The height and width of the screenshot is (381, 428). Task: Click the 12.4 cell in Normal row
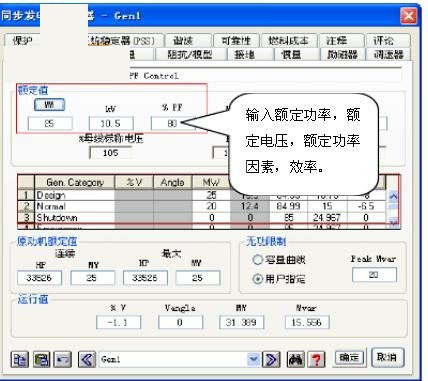[250, 206]
